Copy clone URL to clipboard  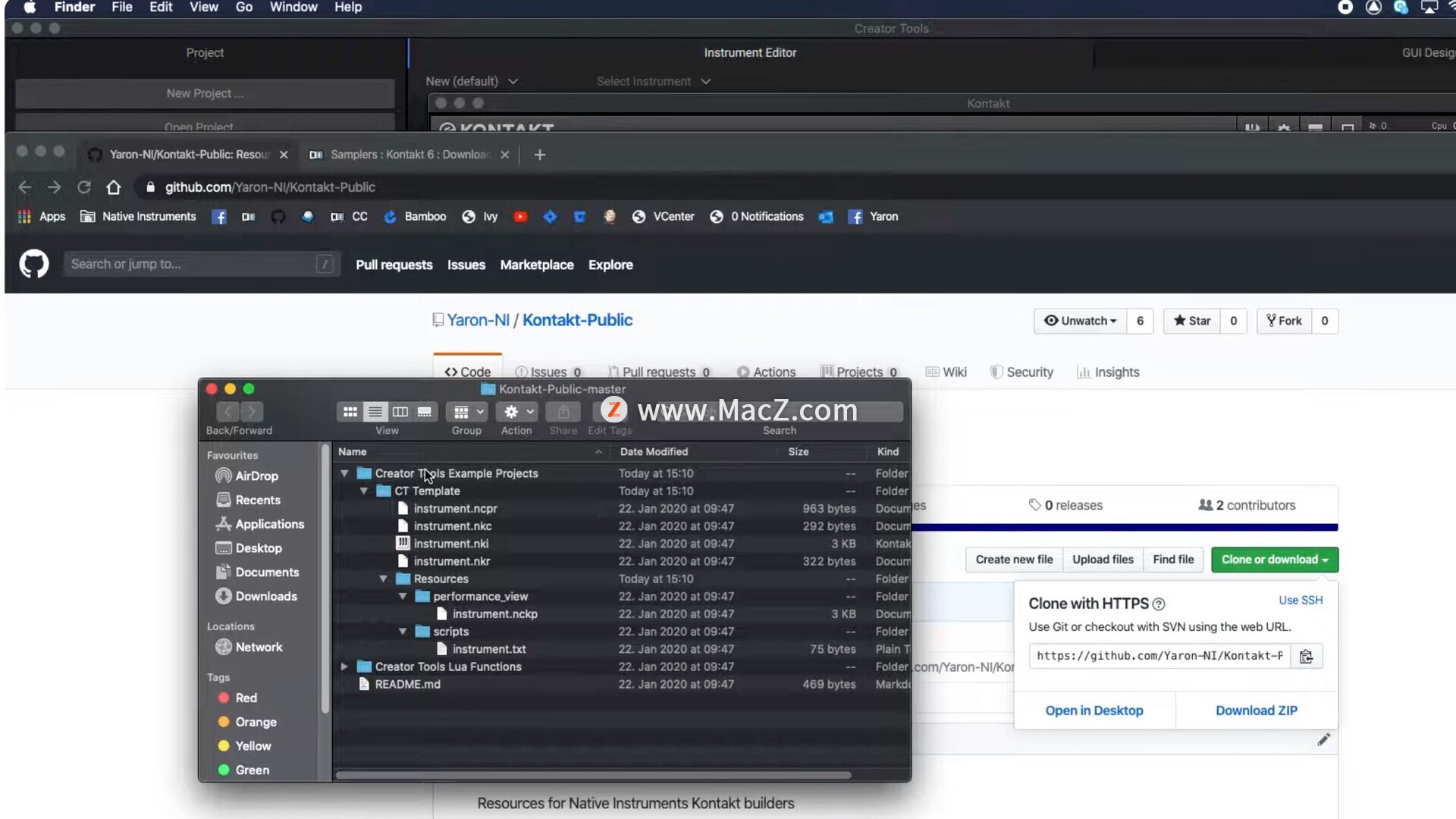pos(1306,656)
